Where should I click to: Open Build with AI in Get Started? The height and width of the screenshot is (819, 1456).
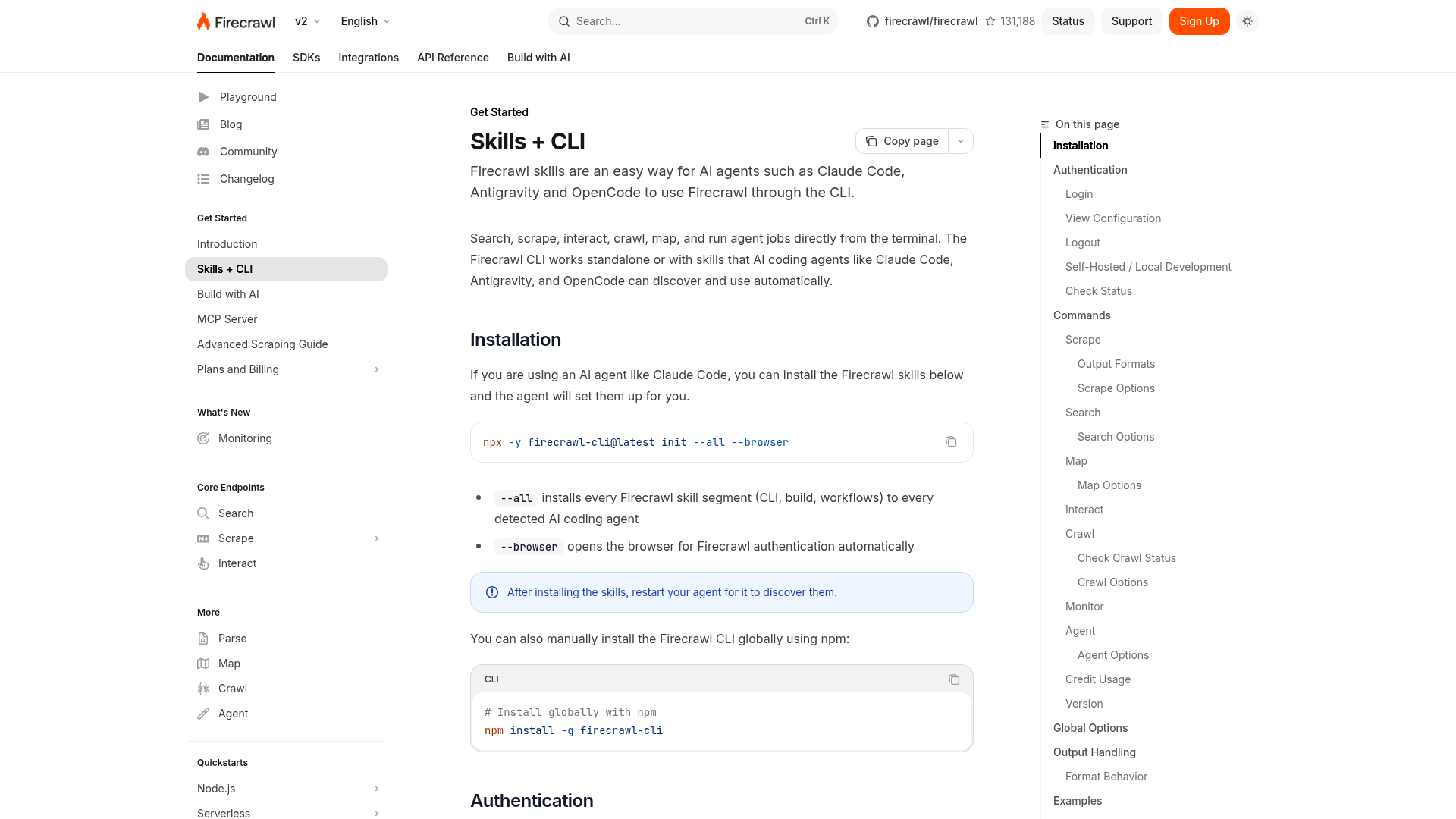(x=227, y=294)
